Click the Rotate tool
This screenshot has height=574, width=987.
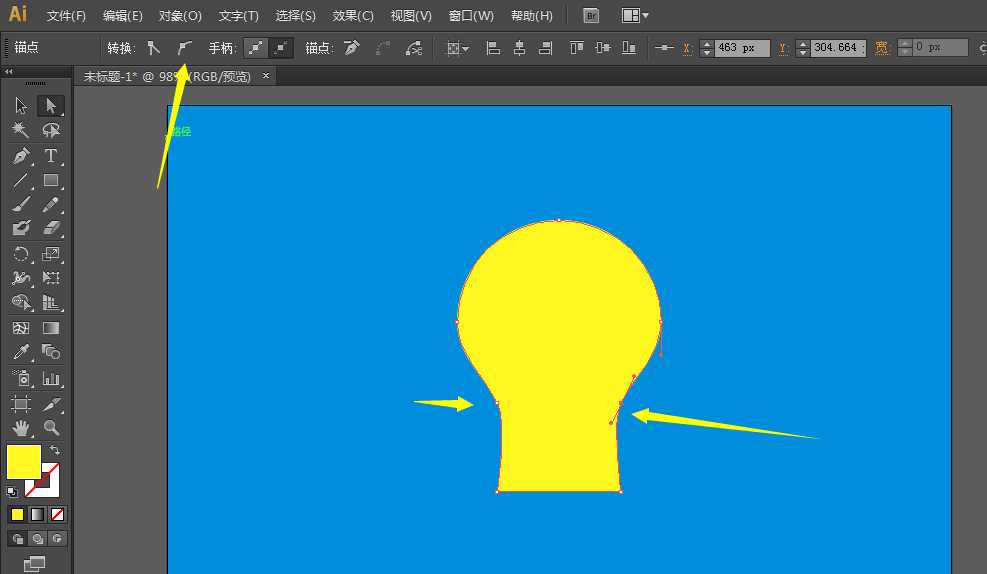(21, 254)
